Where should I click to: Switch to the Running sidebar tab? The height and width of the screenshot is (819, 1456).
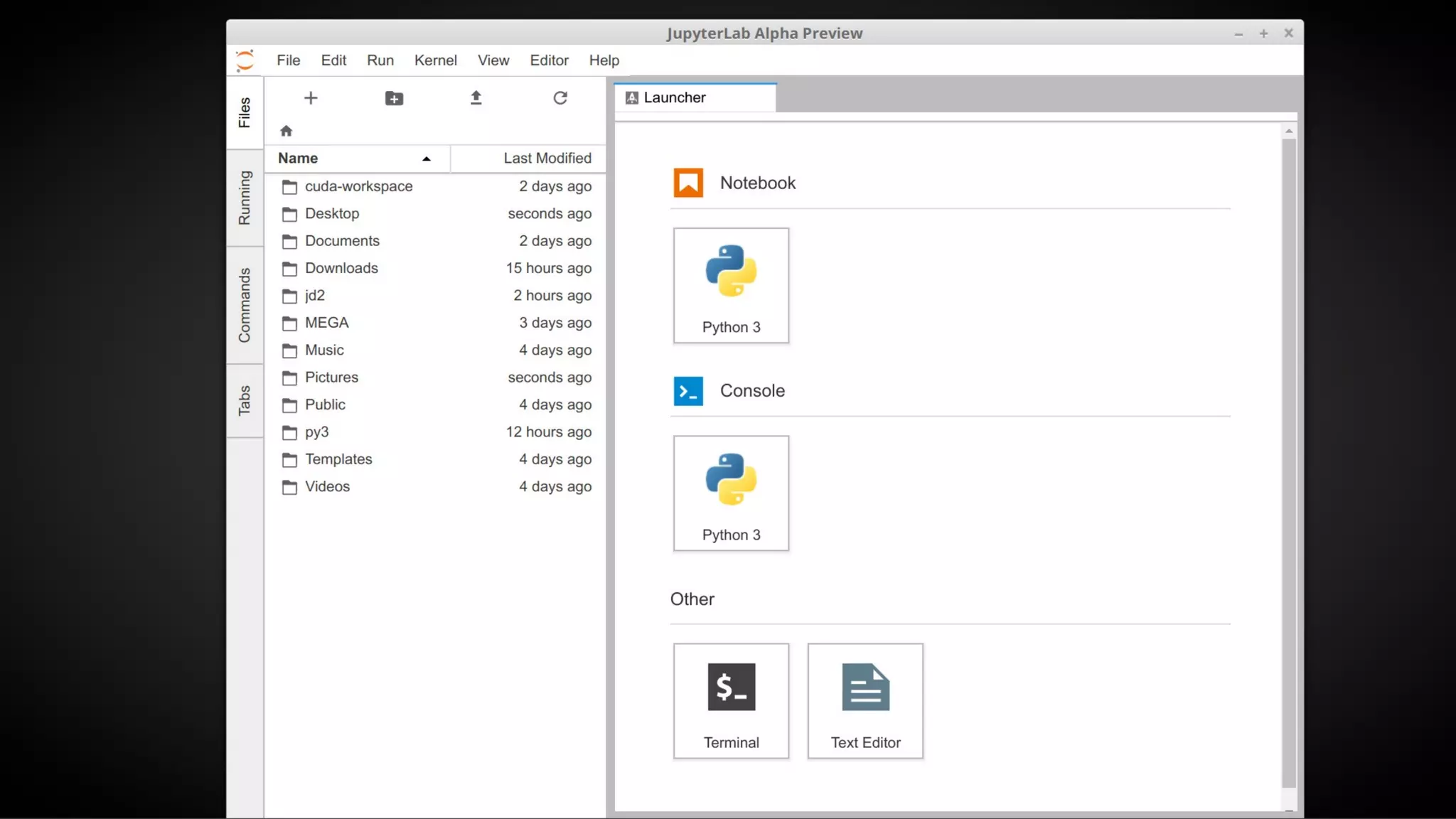click(245, 198)
